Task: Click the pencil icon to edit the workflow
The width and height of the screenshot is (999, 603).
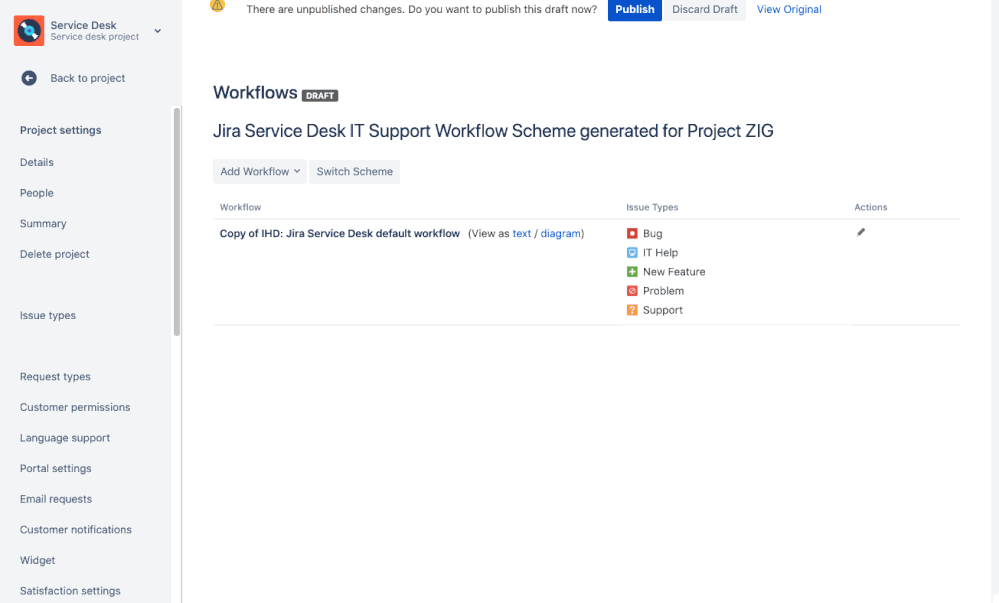Action: (x=860, y=231)
